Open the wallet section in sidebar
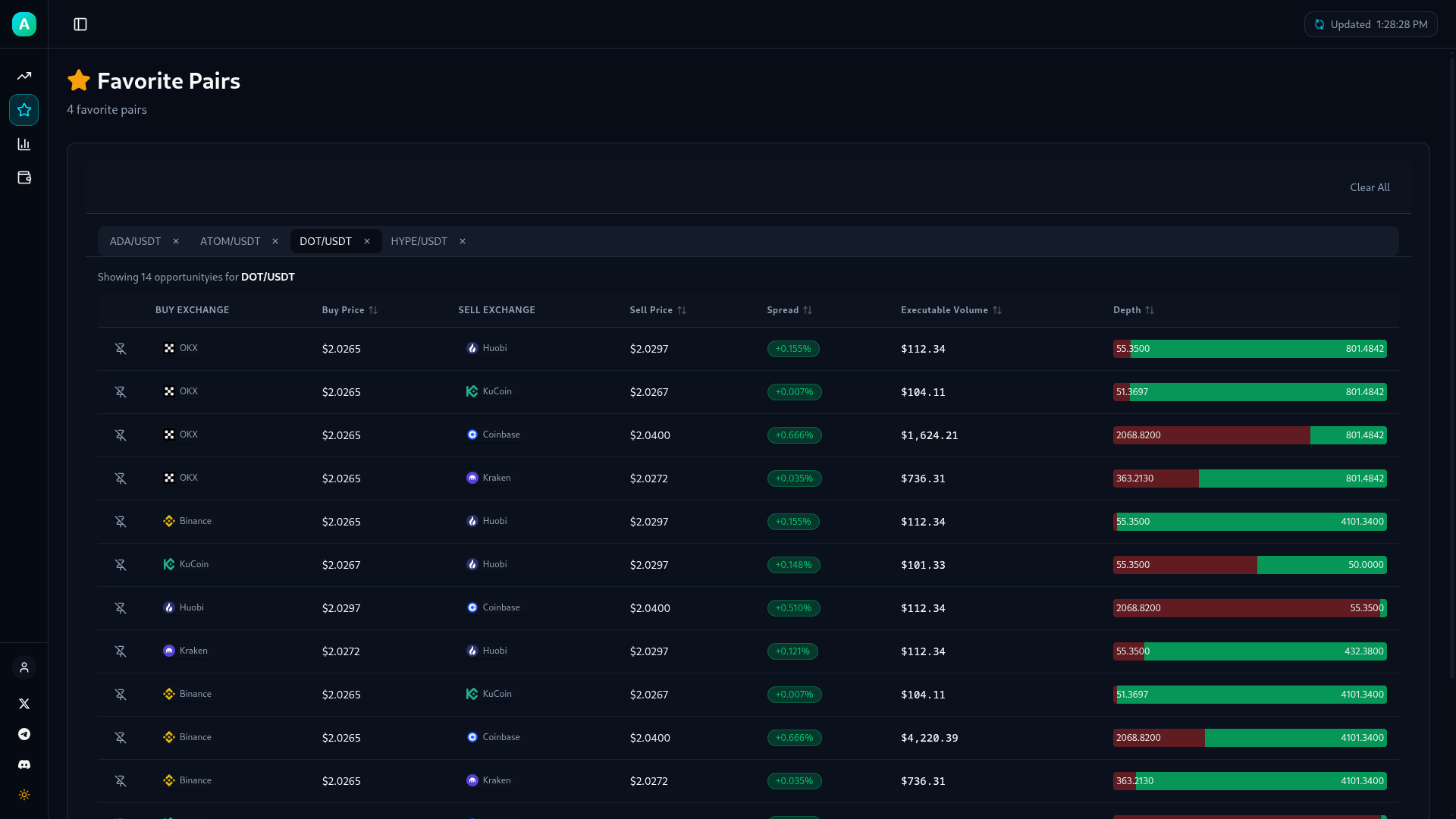 (24, 177)
